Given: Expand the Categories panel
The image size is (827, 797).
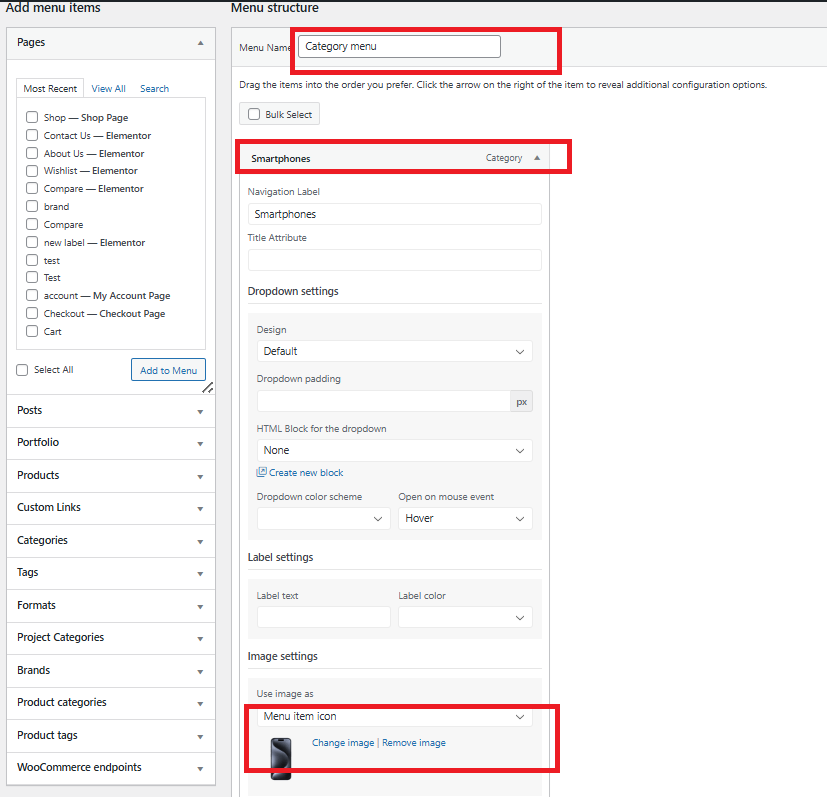Looking at the screenshot, I should tap(111, 541).
